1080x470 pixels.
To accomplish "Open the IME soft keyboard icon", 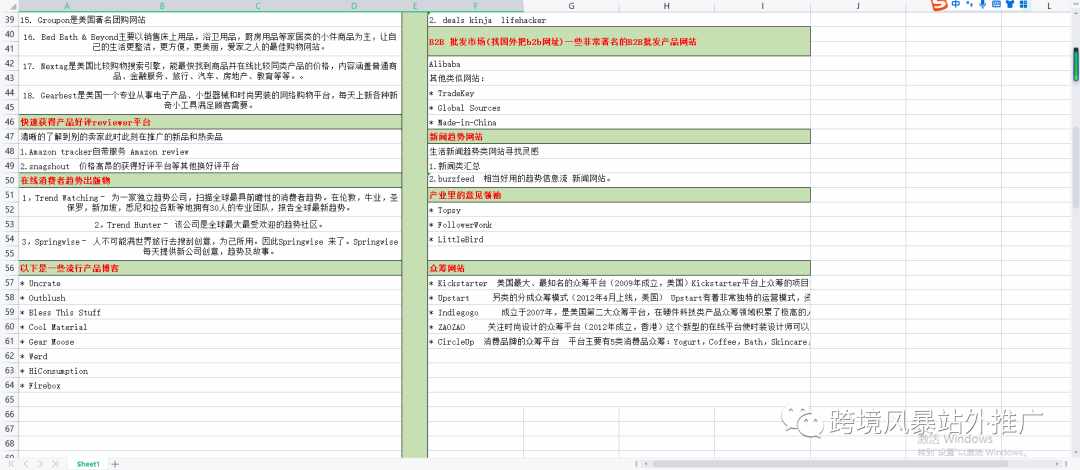I will pos(996,4).
